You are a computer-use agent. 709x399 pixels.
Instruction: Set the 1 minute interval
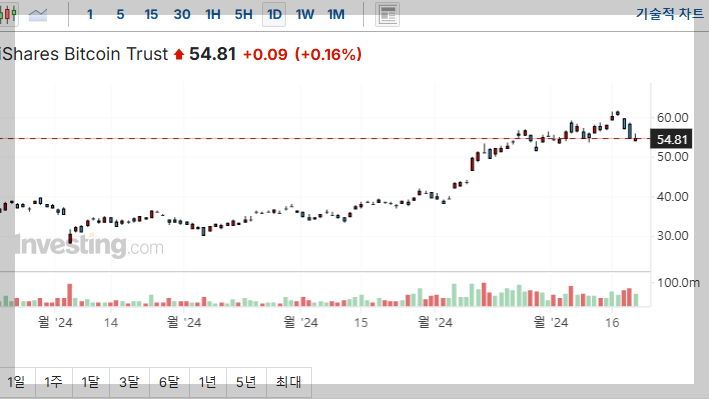(90, 14)
